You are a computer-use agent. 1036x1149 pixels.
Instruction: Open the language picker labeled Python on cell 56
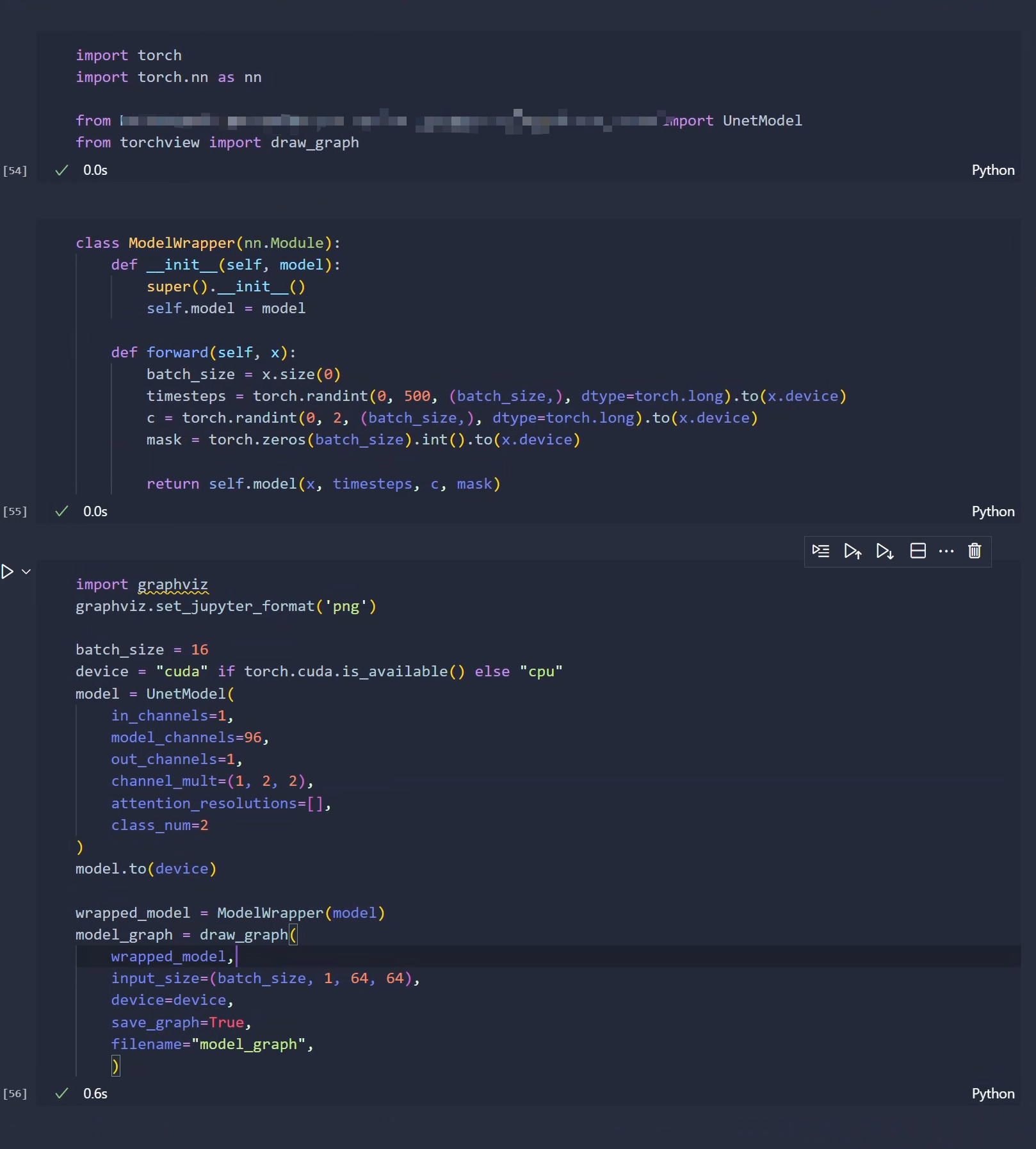pyautogui.click(x=992, y=1093)
